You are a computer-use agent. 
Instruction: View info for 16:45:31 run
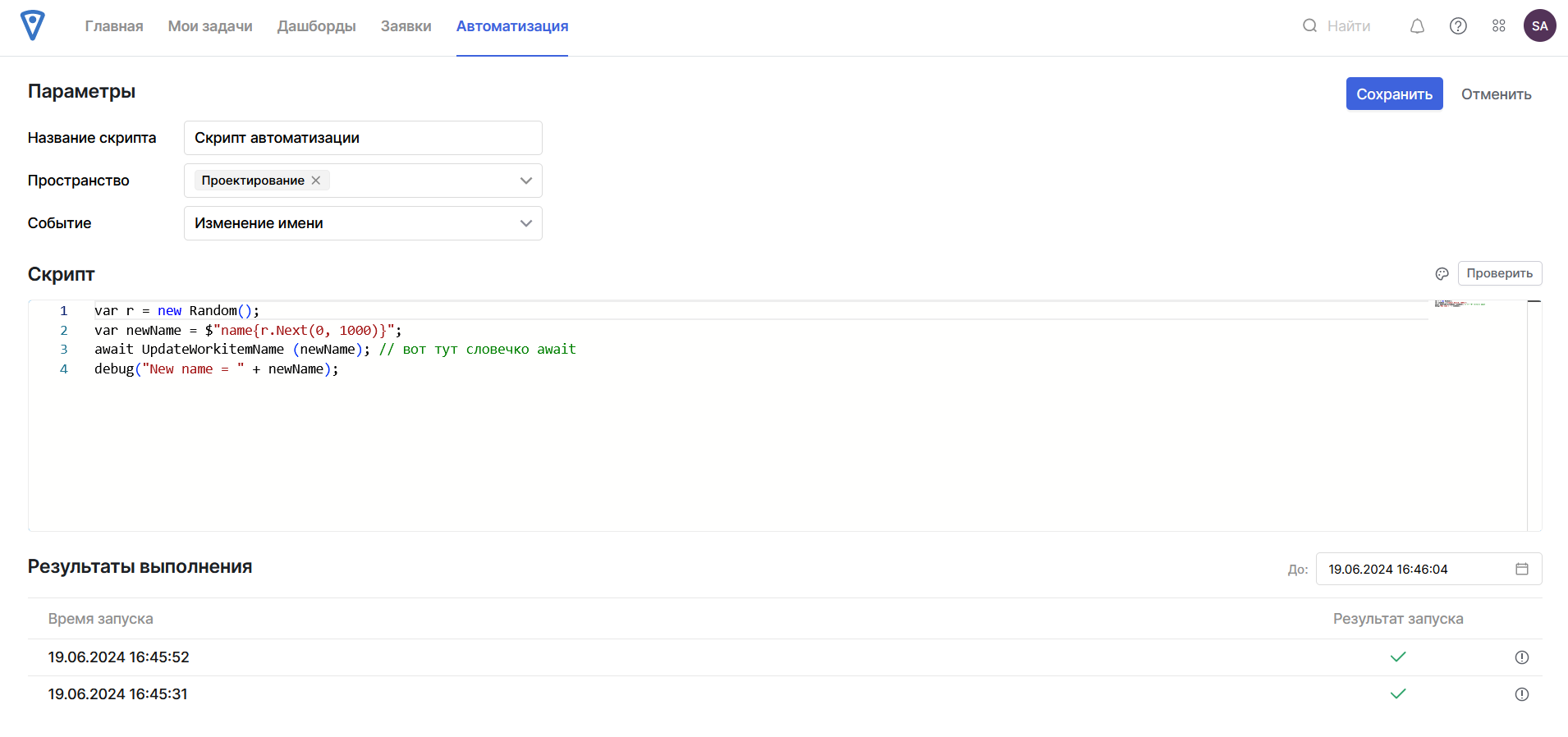1521,694
